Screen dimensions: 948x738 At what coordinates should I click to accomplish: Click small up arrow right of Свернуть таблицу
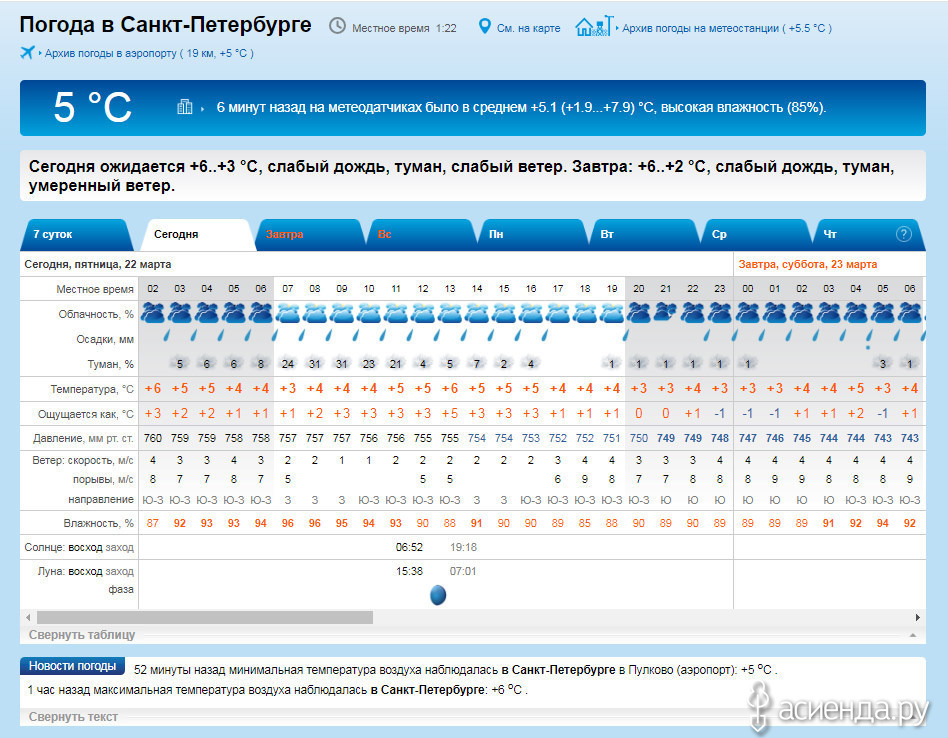(x=911, y=636)
